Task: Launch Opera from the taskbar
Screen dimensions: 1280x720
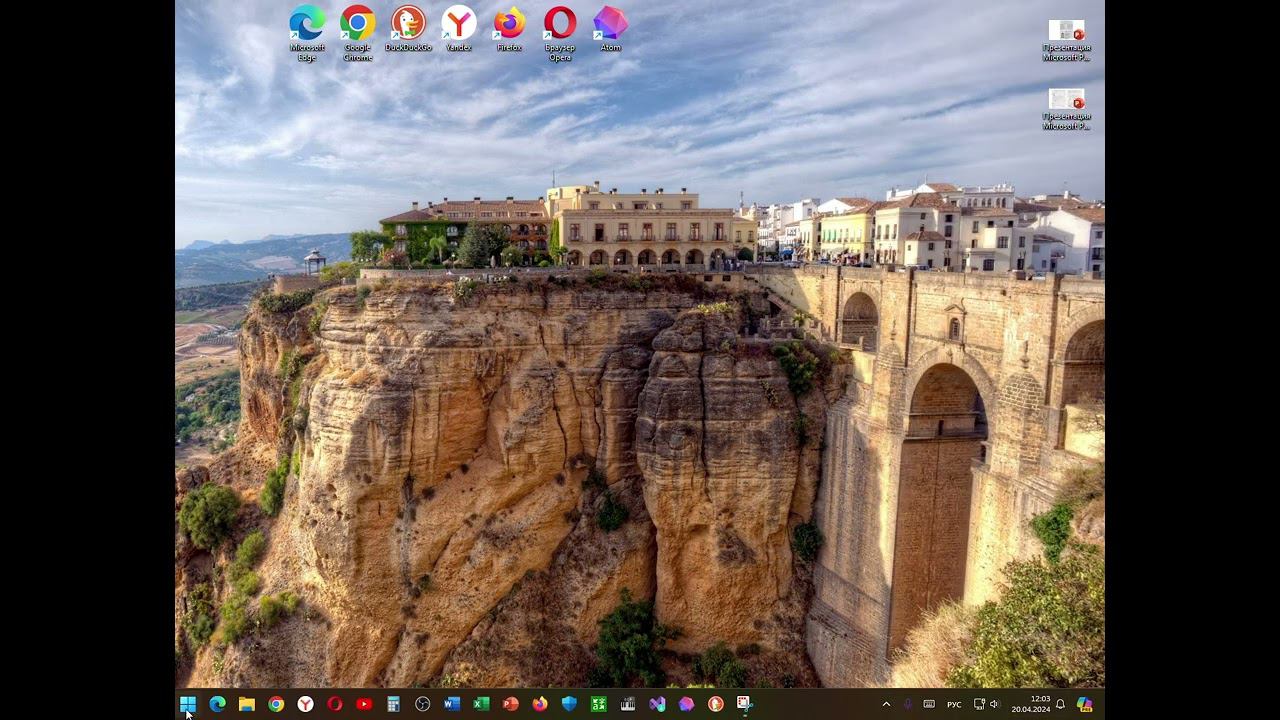Action: point(335,704)
